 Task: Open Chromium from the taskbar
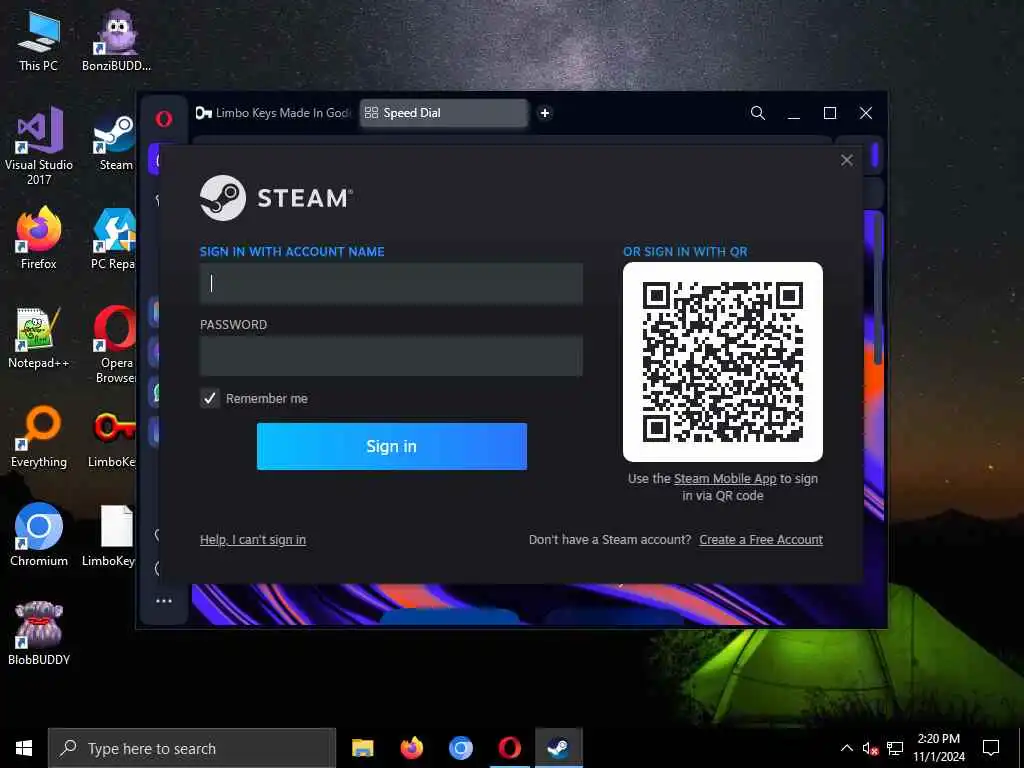tap(460, 748)
